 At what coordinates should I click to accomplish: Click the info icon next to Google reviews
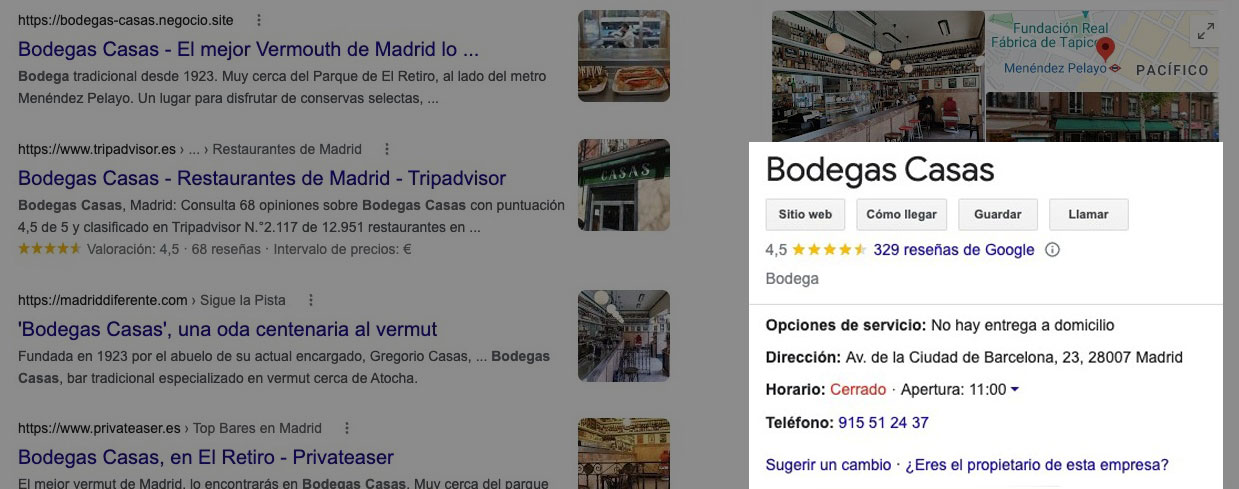pyautogui.click(x=1052, y=250)
